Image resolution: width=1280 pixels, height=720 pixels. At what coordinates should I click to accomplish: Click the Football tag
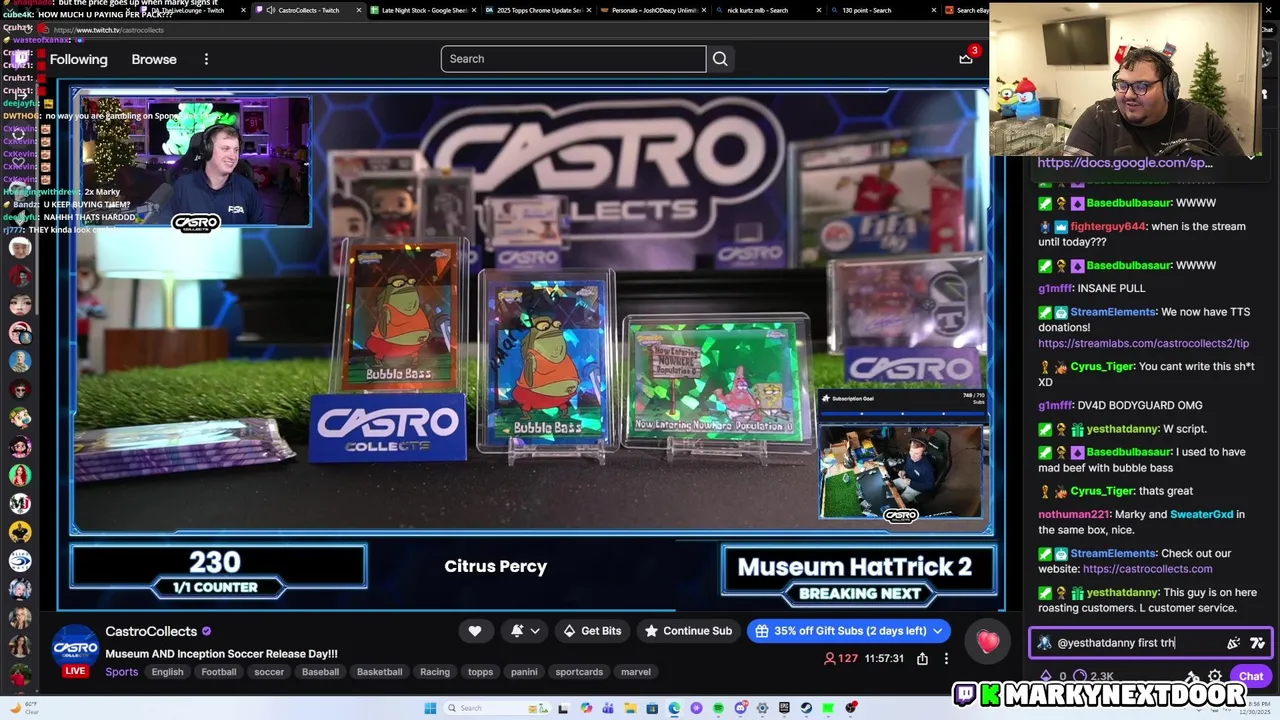[x=218, y=672]
